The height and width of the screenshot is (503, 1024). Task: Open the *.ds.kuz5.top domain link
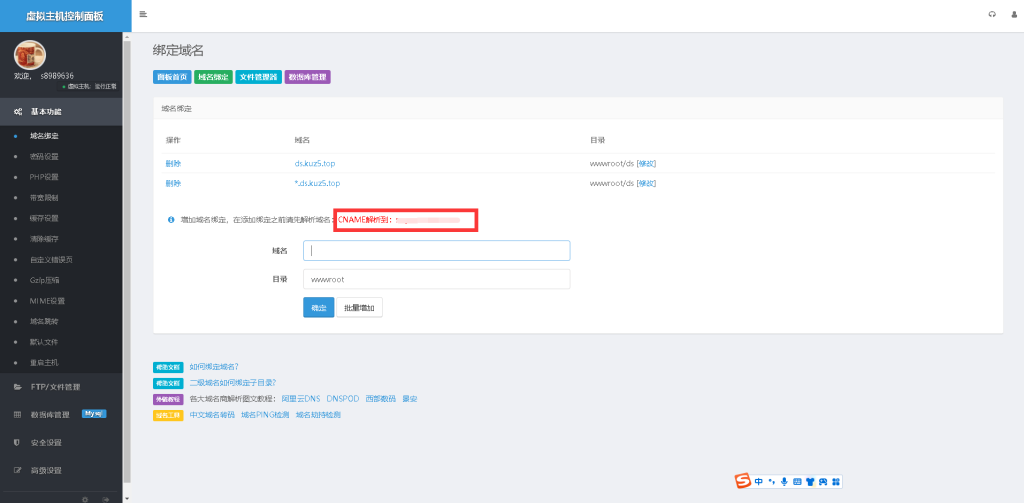click(x=317, y=184)
